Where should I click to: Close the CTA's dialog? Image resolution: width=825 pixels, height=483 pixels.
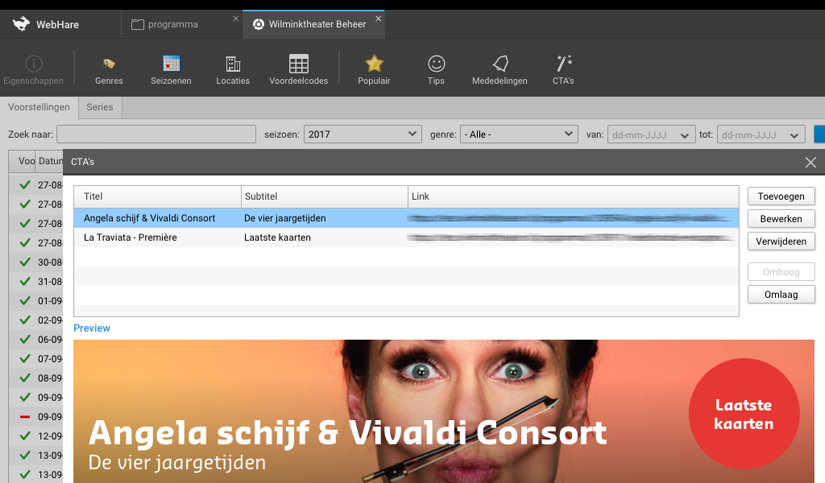coord(810,162)
